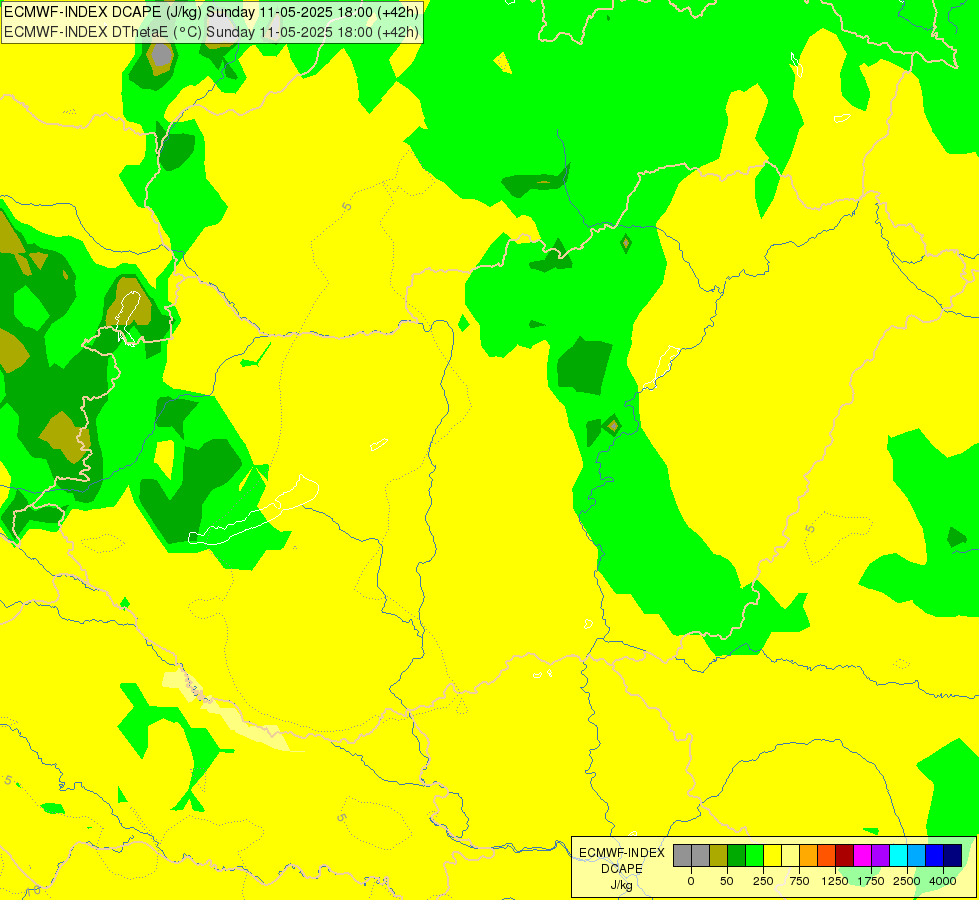Click the '250' tick value on the legend
Screen dimensions: 979x900
coord(763,881)
